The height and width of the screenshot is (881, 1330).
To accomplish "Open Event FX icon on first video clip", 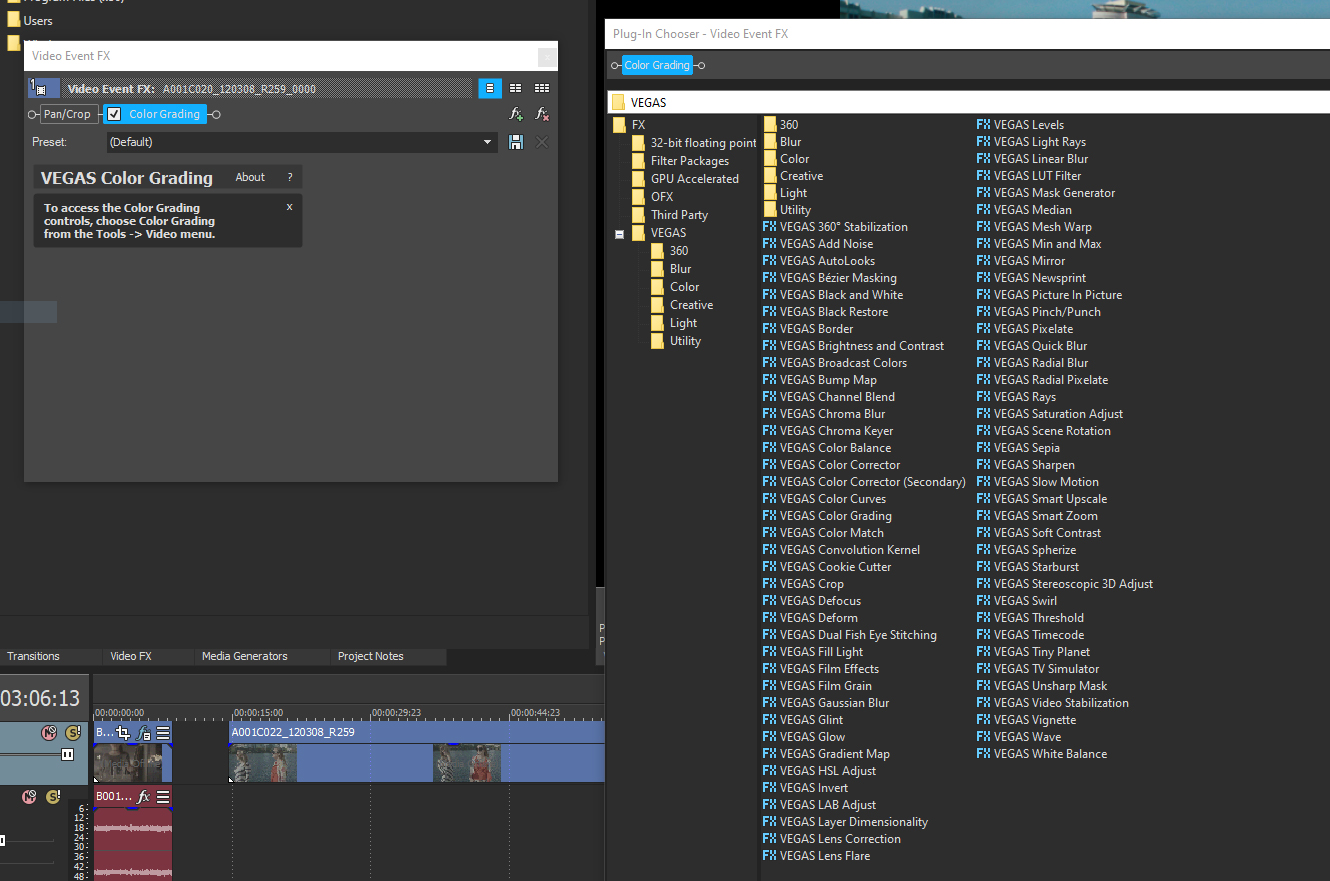I will pos(143,733).
